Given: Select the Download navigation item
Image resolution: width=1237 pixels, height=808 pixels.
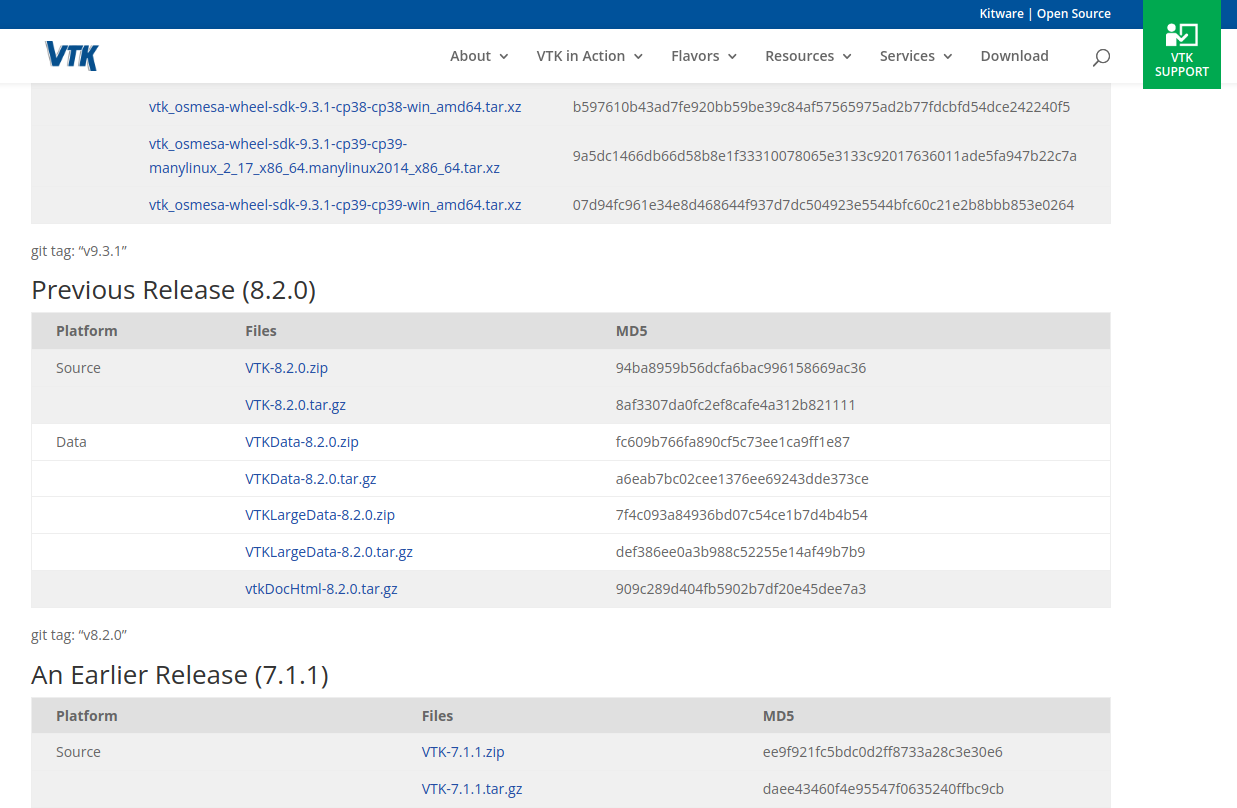Looking at the screenshot, I should tap(1014, 56).
